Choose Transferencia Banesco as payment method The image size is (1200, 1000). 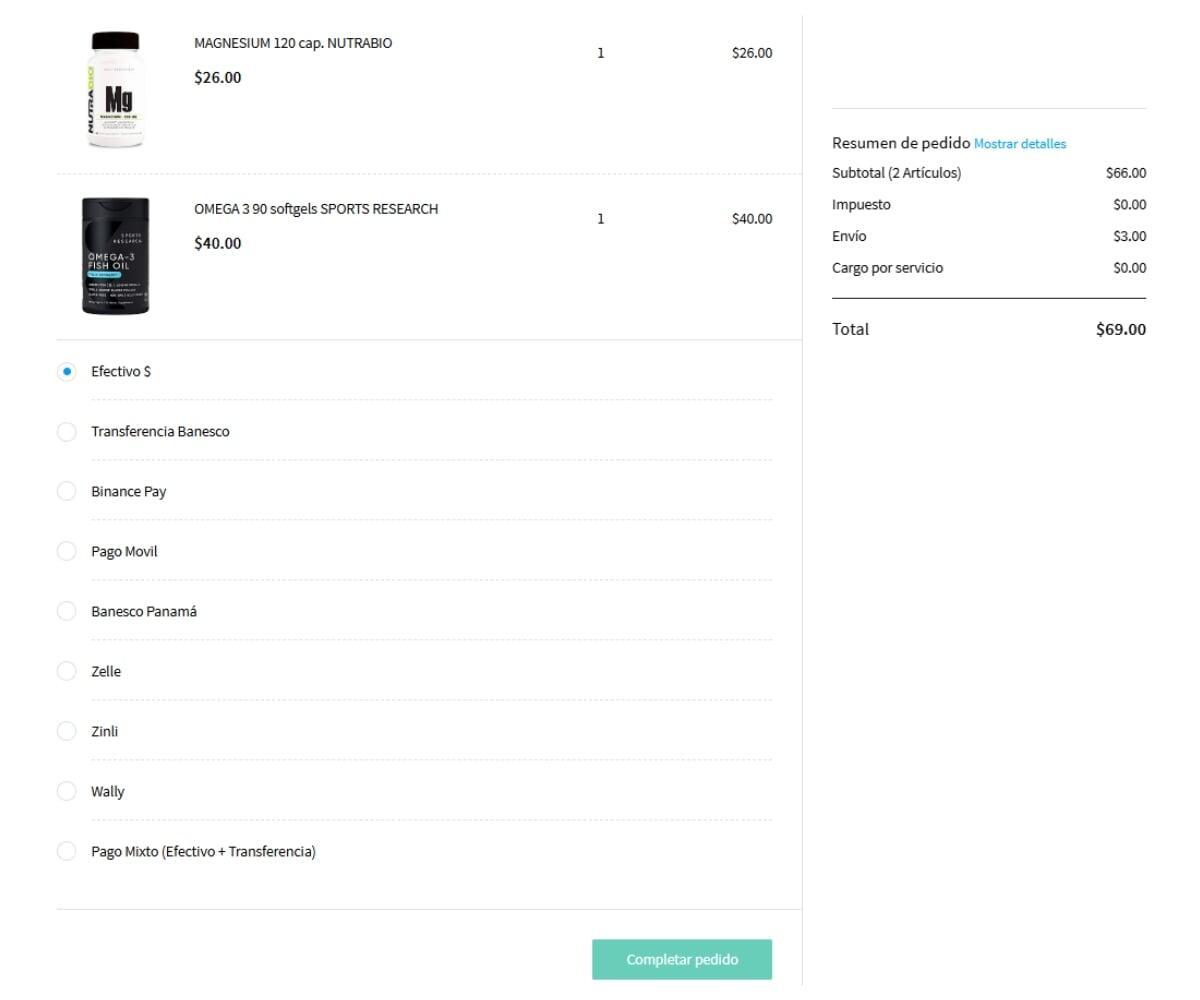point(67,432)
